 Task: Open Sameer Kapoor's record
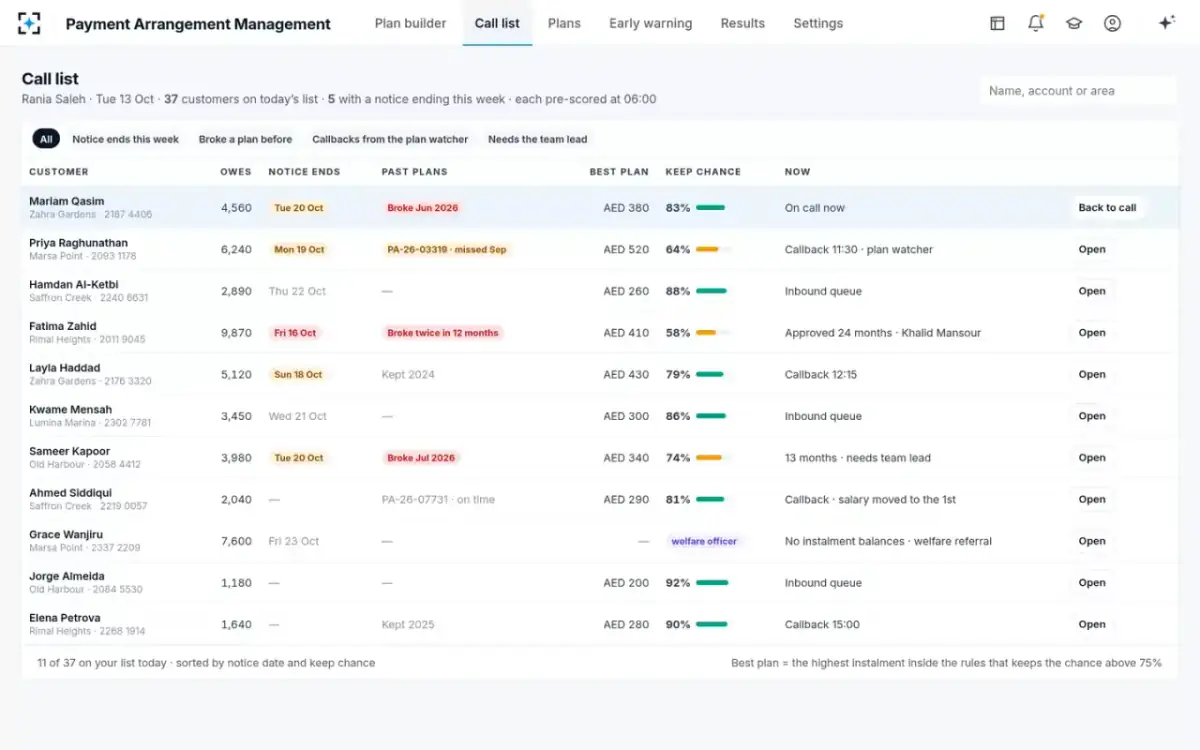pos(1092,458)
